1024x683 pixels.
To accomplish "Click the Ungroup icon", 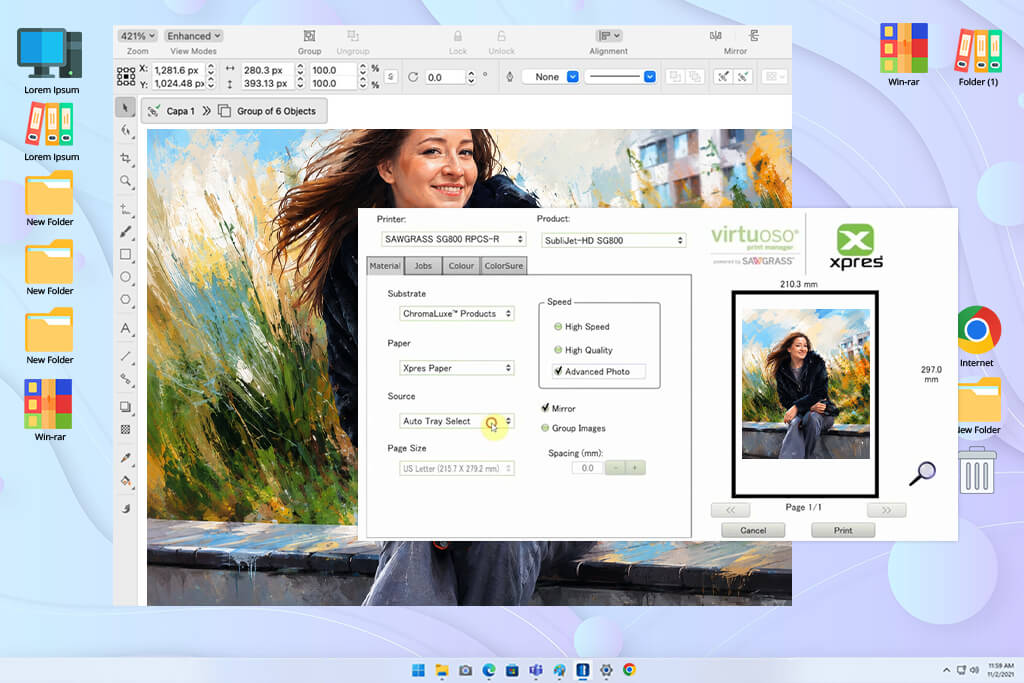I will pyautogui.click(x=353, y=36).
